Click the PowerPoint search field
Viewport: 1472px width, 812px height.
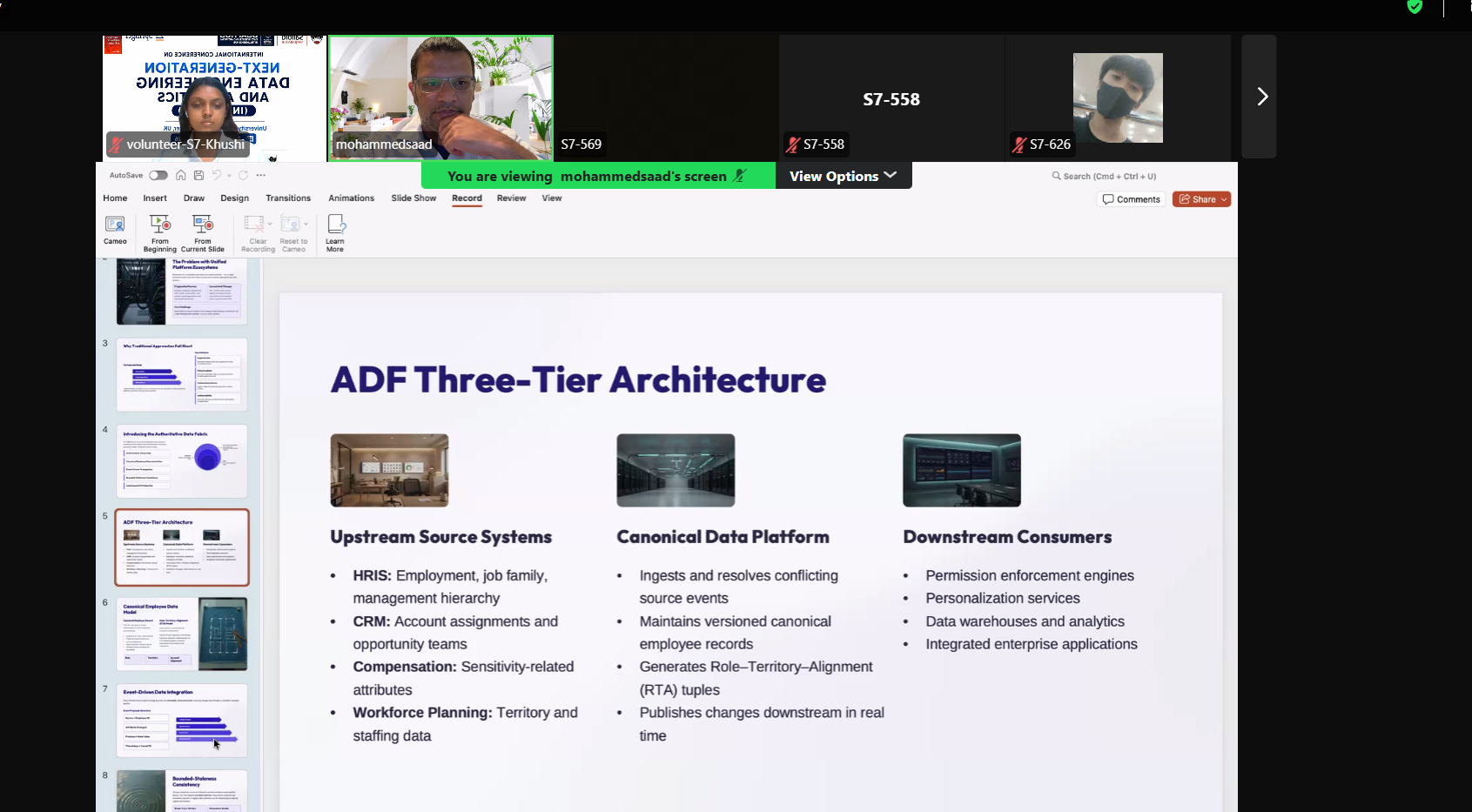(1104, 176)
